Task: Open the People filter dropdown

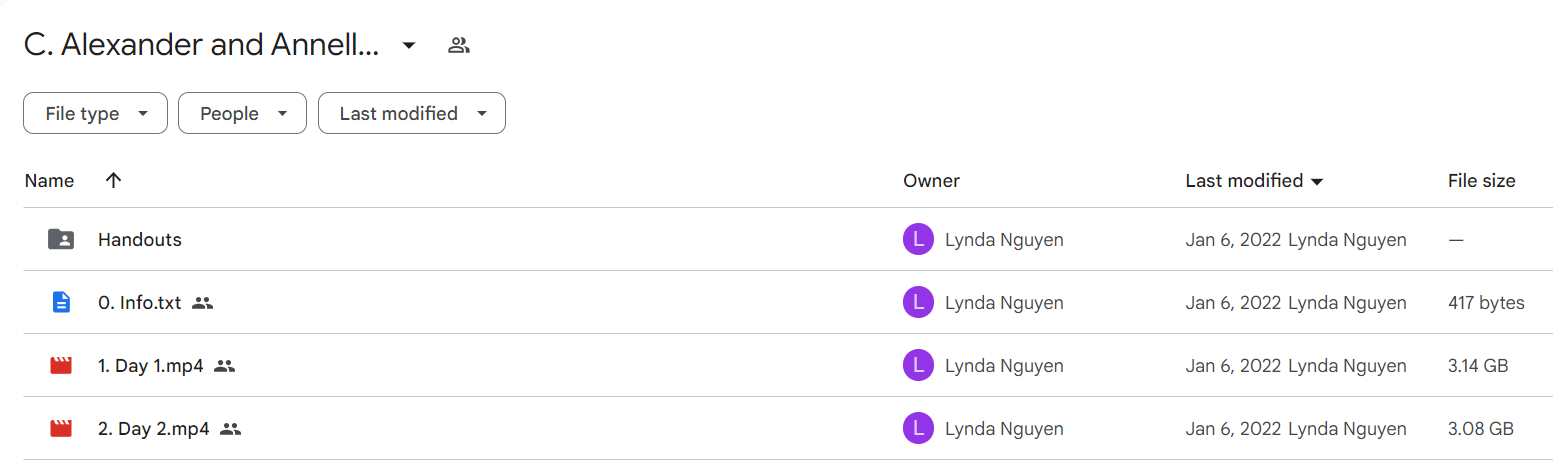Action: click(x=242, y=113)
